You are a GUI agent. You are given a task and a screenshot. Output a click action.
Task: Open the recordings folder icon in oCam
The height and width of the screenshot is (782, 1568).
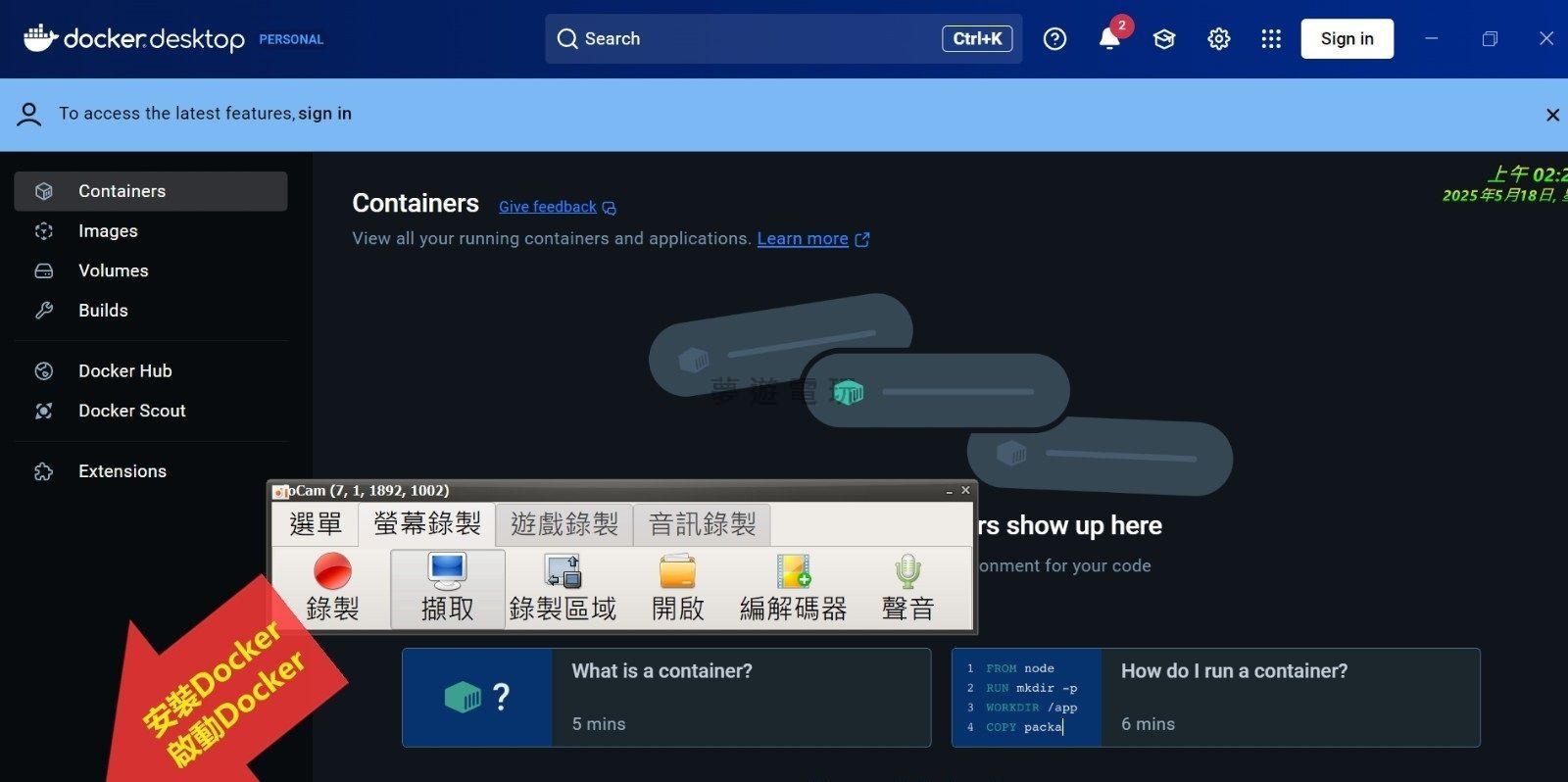pos(677,572)
